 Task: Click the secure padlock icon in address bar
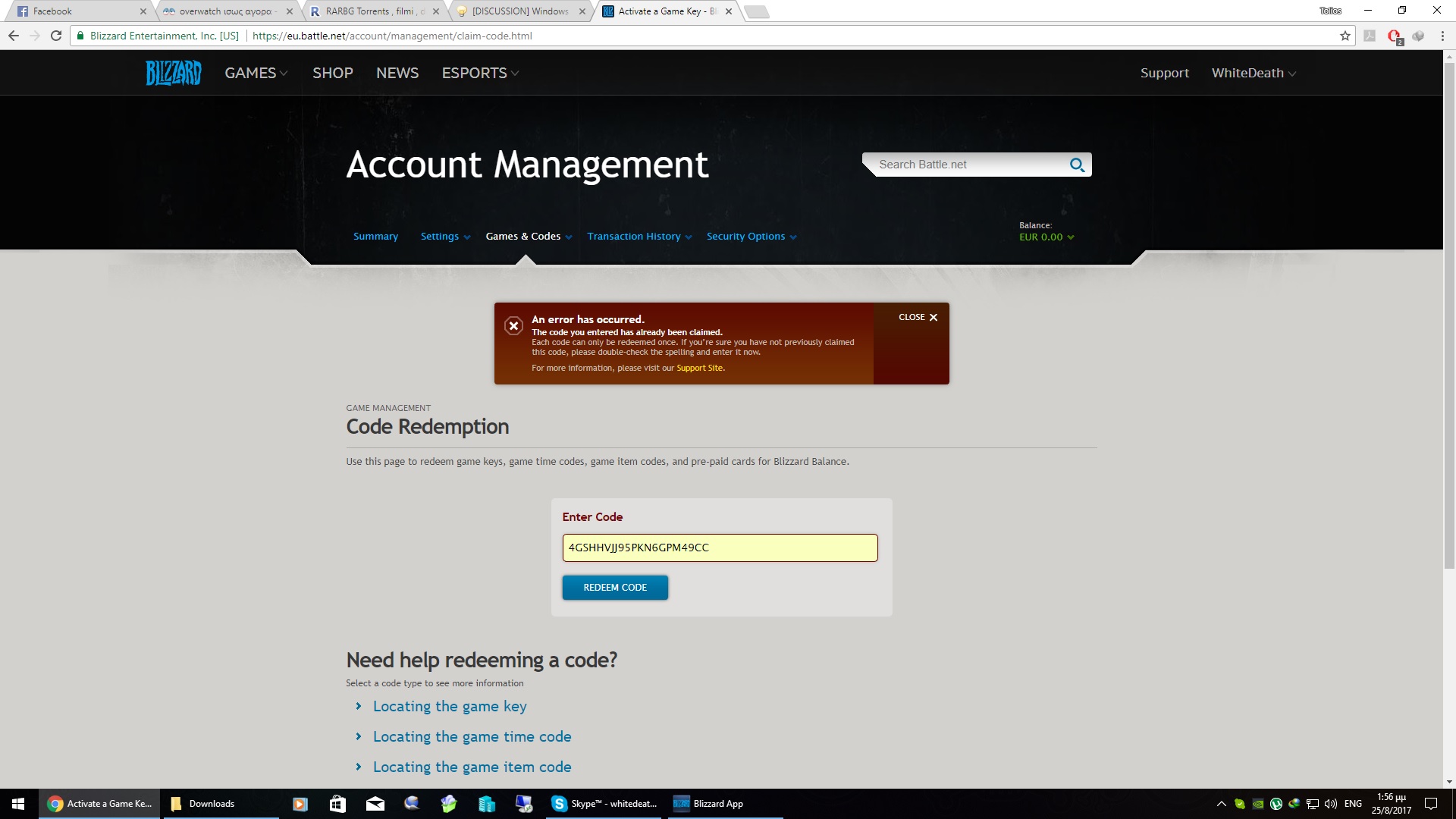(80, 36)
